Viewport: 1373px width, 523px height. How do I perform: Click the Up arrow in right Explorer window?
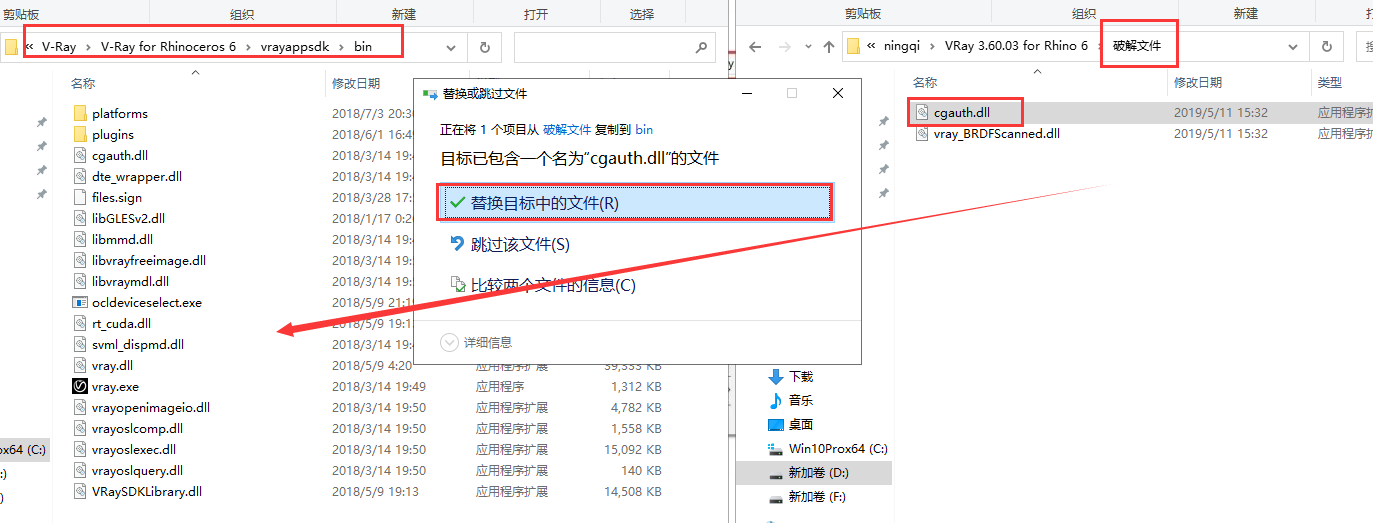828,47
